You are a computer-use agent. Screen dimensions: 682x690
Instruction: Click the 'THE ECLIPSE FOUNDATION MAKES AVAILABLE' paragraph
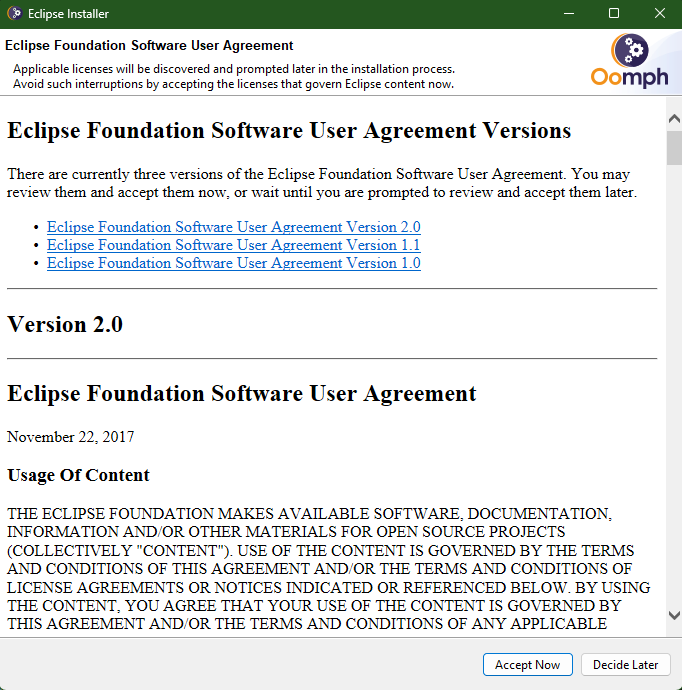point(329,569)
